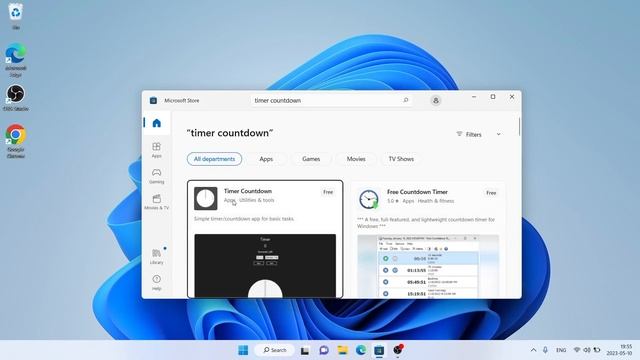Click the Timer Countdown dark screenshot preview
The image size is (640, 360).
(265, 266)
